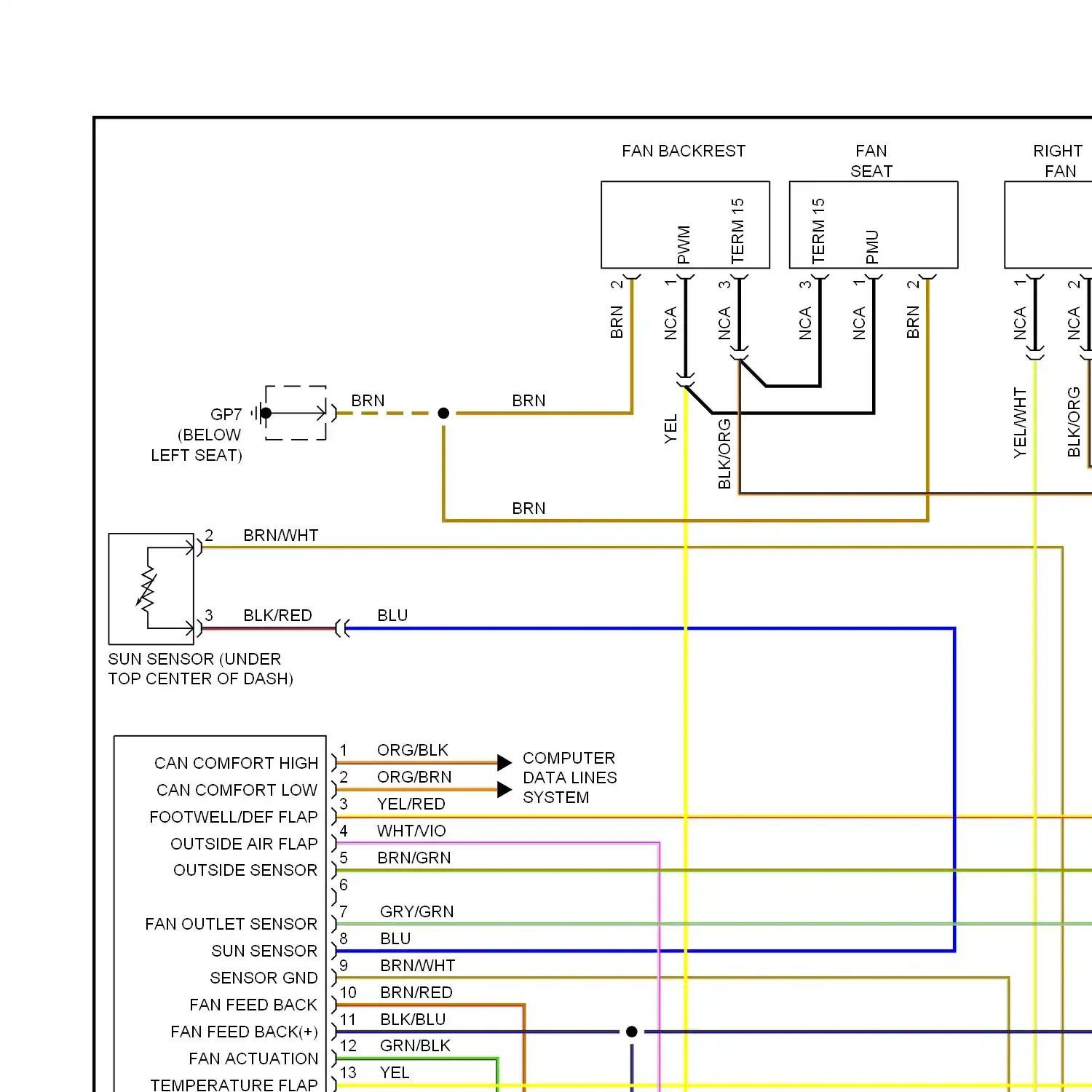
Task: Select the GP7 ground symbol
Action: point(261,414)
